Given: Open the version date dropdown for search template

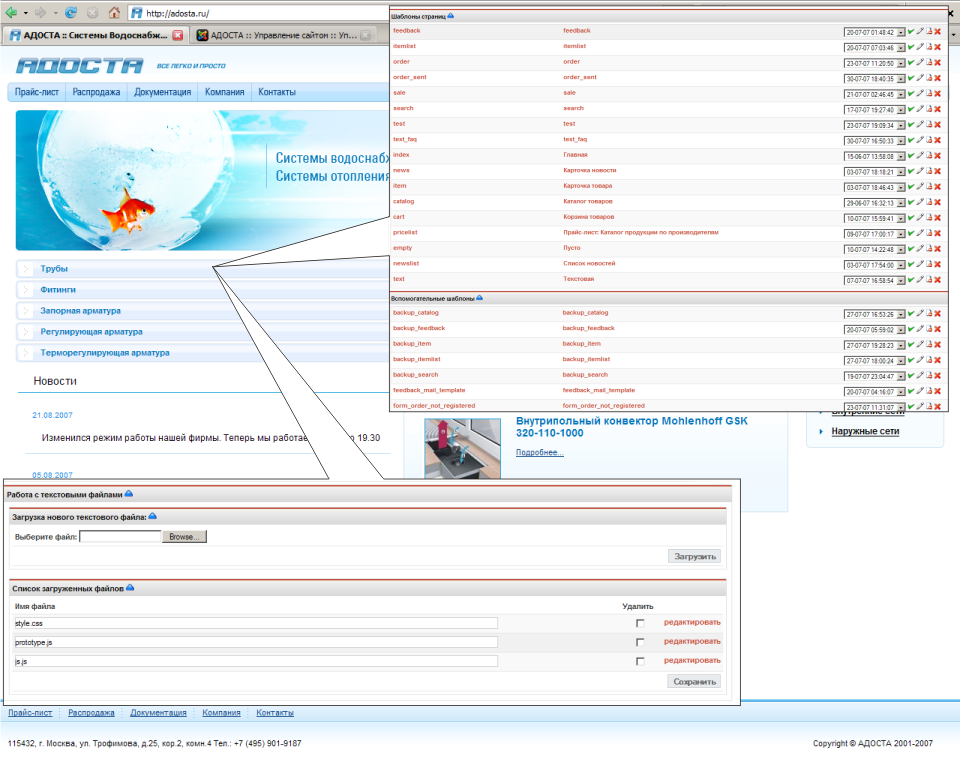Looking at the screenshot, I should (x=901, y=110).
